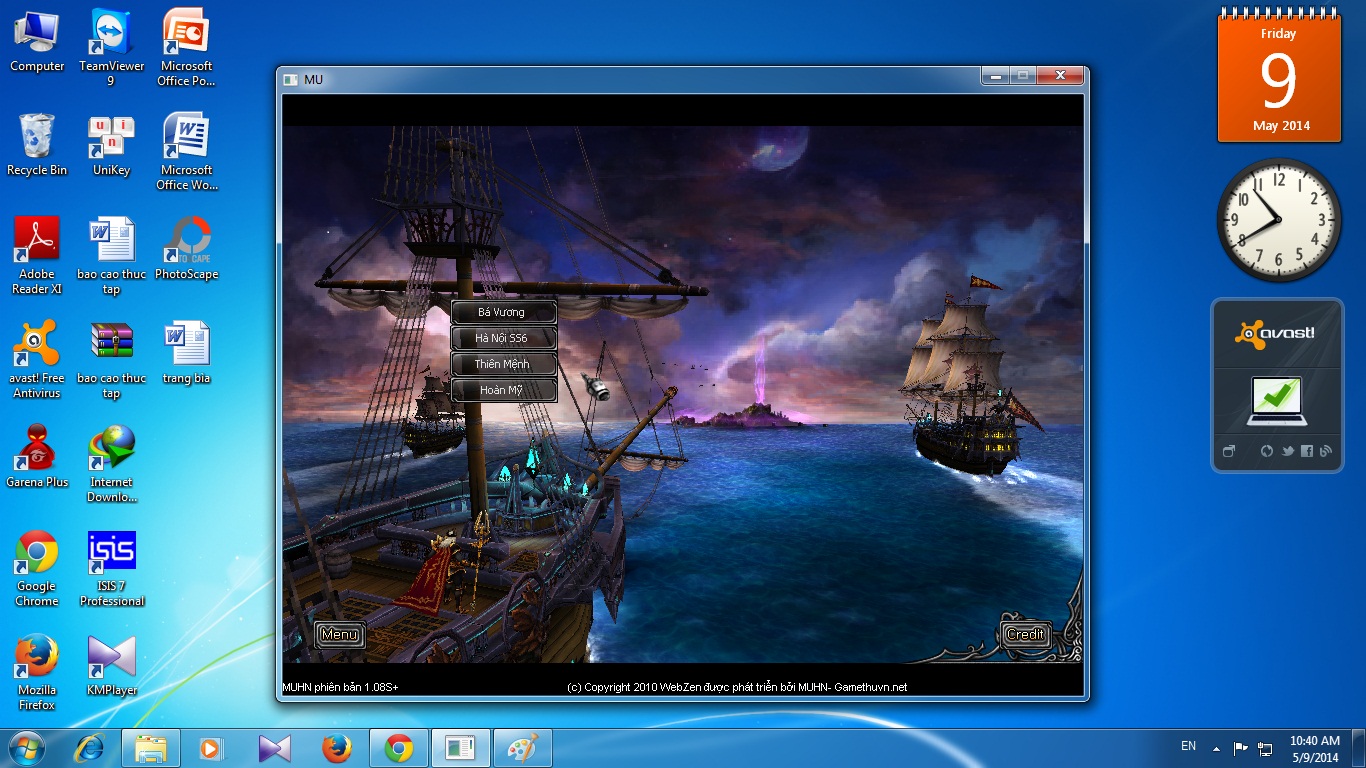The height and width of the screenshot is (768, 1366).
Task: Choose the Thiên Mệnh server
Action: point(502,364)
